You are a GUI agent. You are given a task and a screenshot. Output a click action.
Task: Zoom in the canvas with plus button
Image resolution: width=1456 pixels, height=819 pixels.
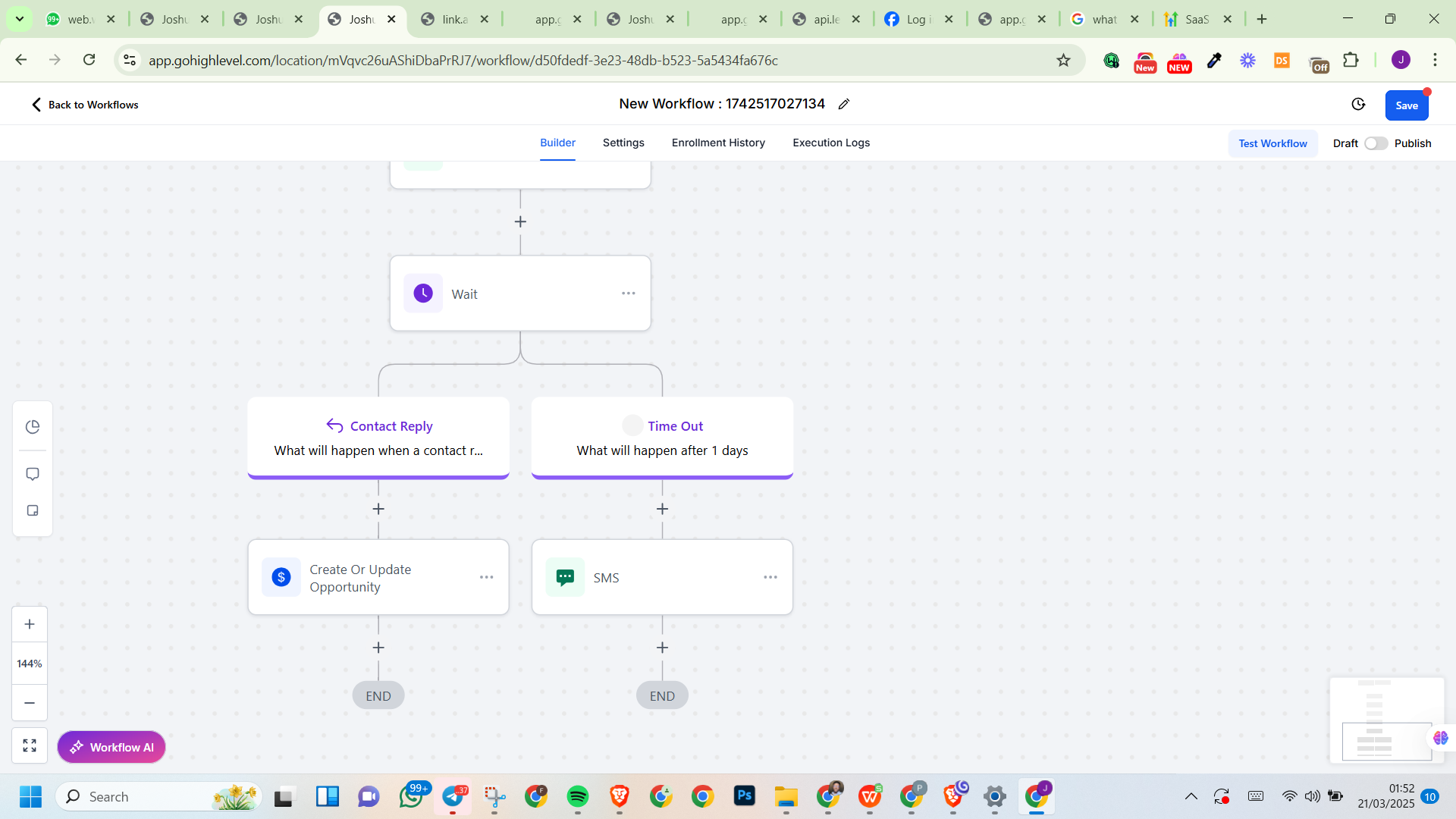point(30,625)
